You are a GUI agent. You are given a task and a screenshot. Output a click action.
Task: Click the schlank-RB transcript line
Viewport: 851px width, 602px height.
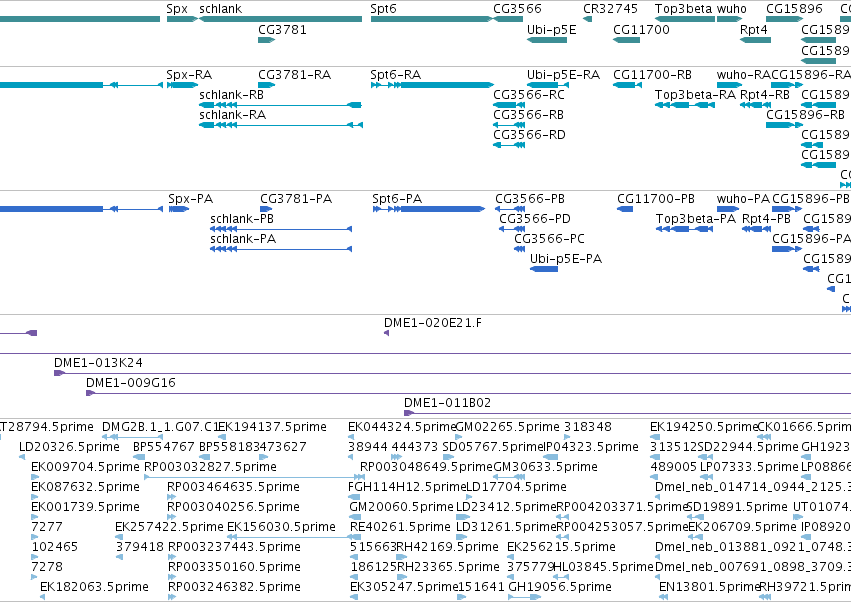pos(281,105)
